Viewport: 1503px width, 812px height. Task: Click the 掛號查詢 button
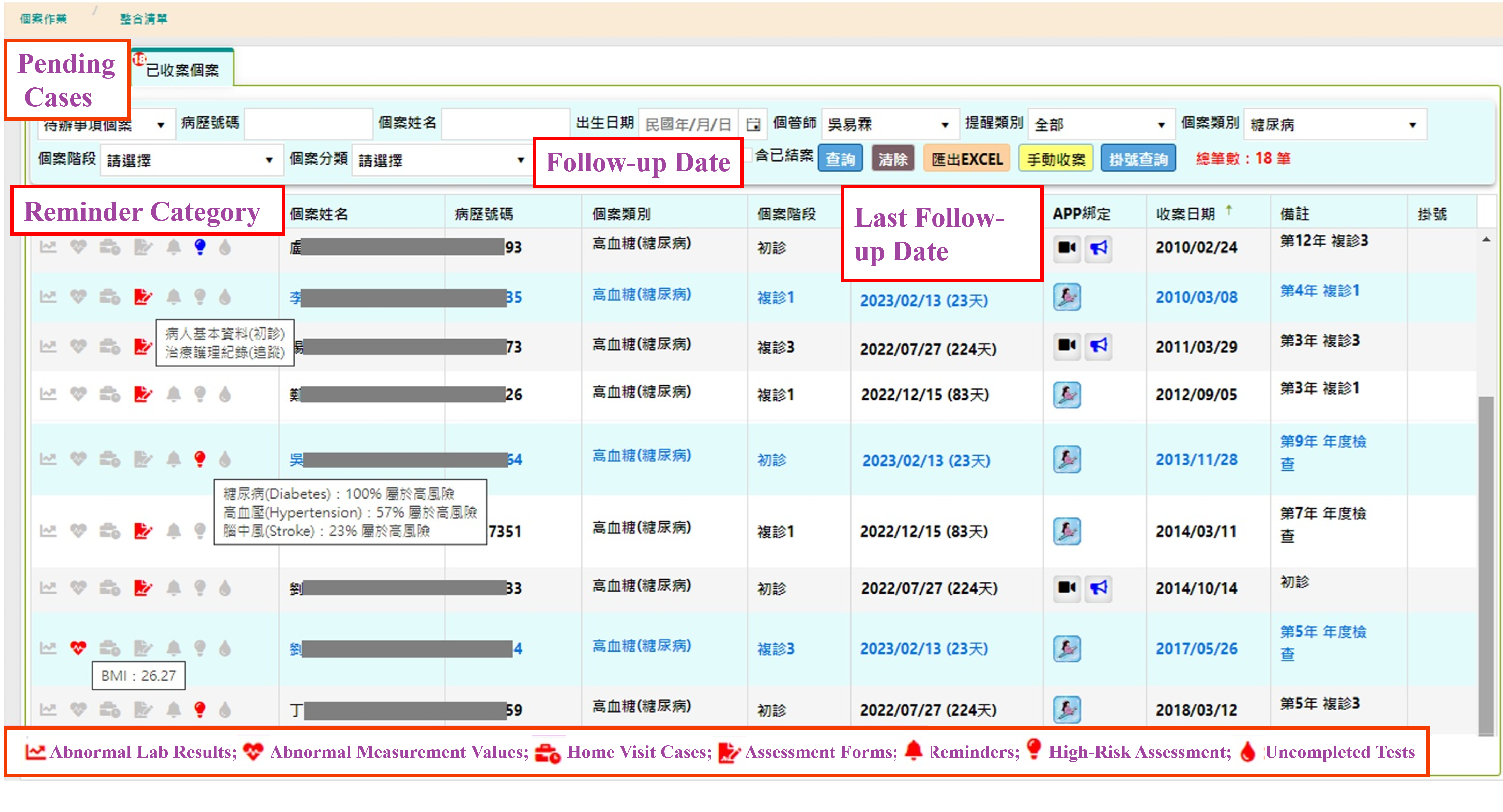pos(1138,159)
